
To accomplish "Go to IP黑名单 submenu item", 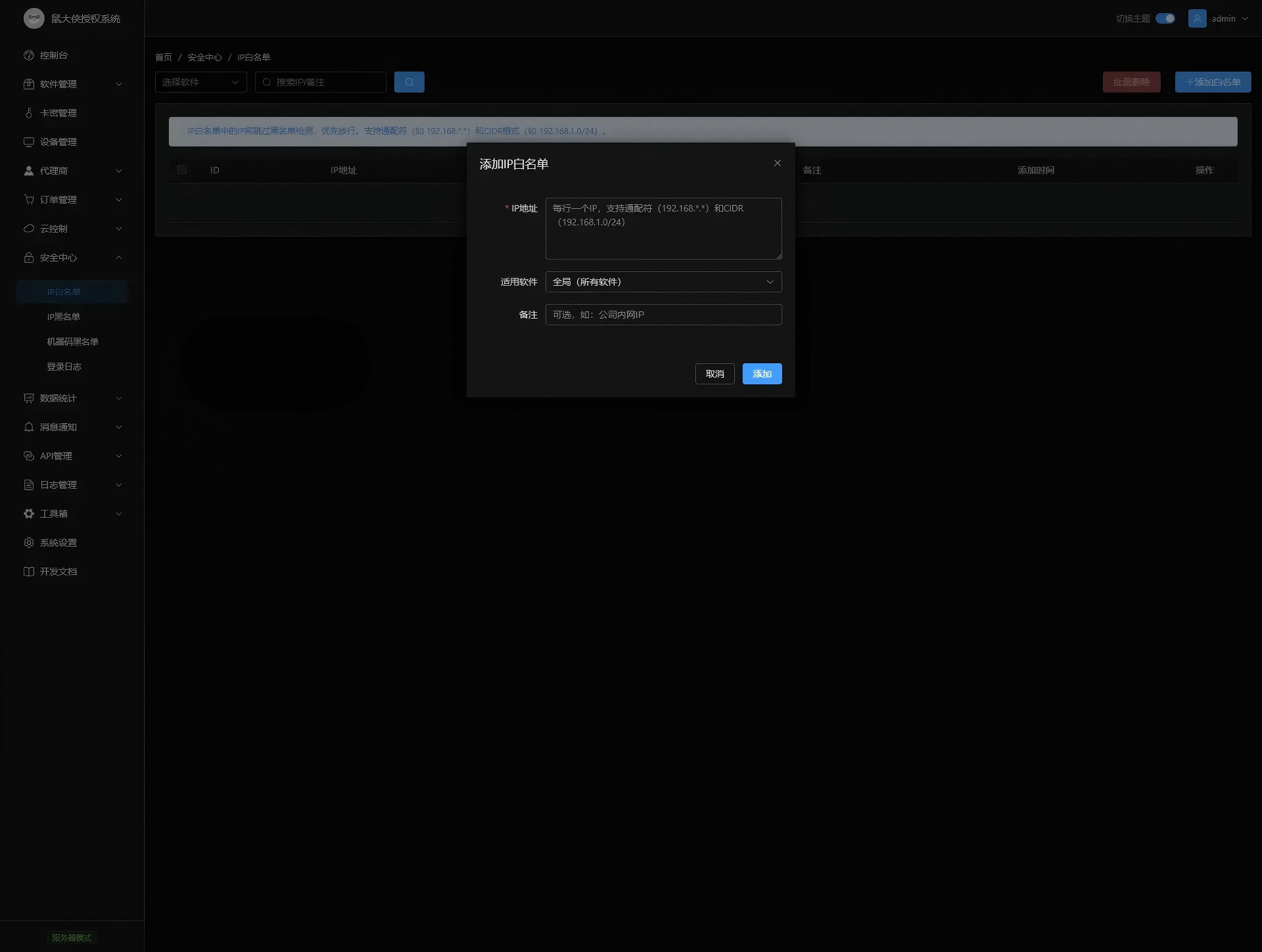I will (63, 317).
